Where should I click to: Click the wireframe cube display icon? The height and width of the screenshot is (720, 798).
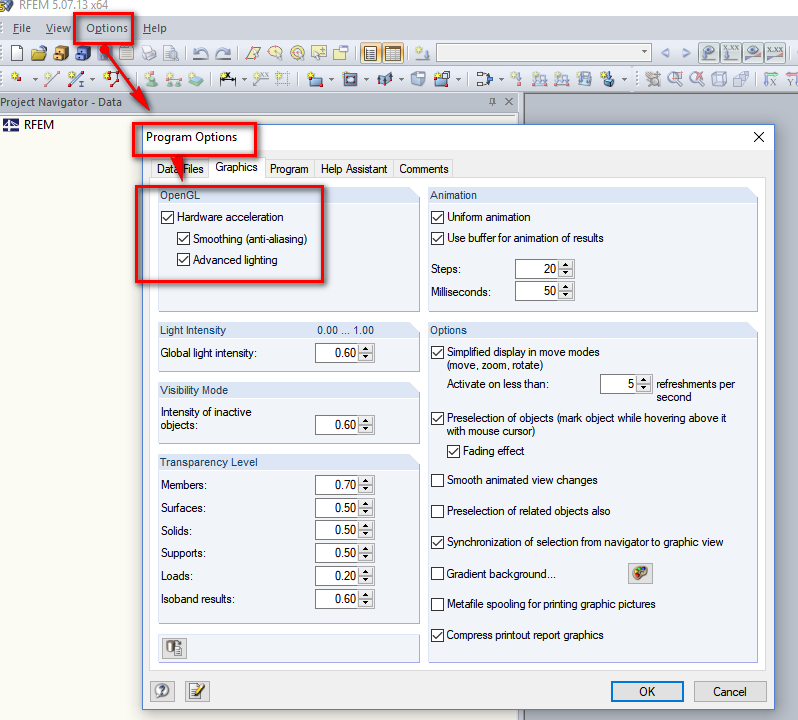pyautogui.click(x=719, y=79)
